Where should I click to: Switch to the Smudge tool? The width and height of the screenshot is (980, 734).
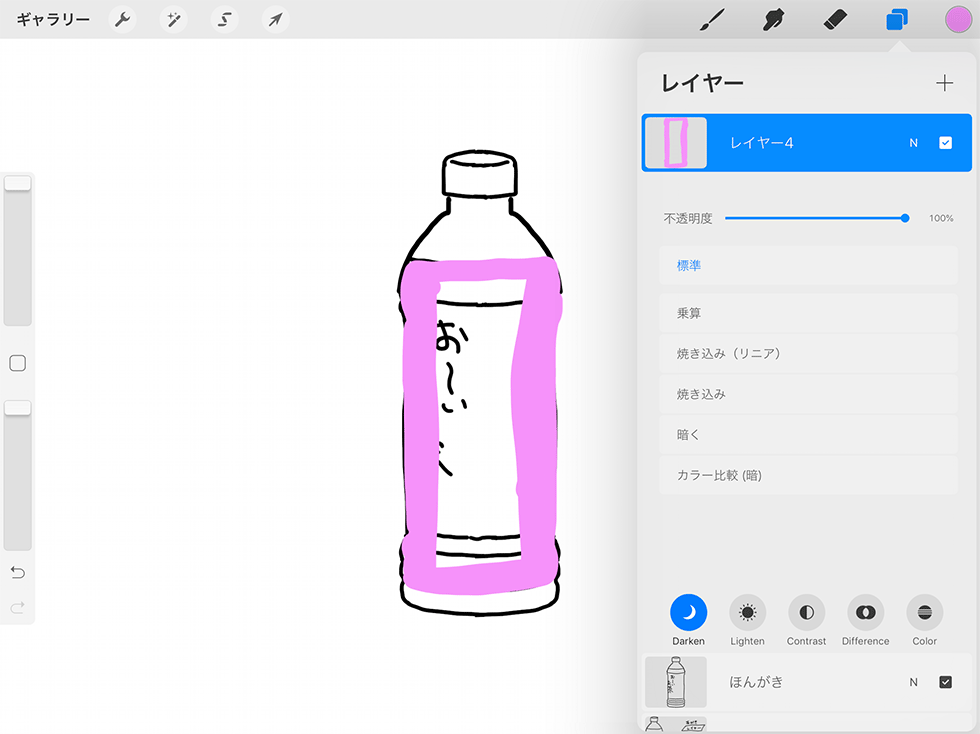coord(774,19)
